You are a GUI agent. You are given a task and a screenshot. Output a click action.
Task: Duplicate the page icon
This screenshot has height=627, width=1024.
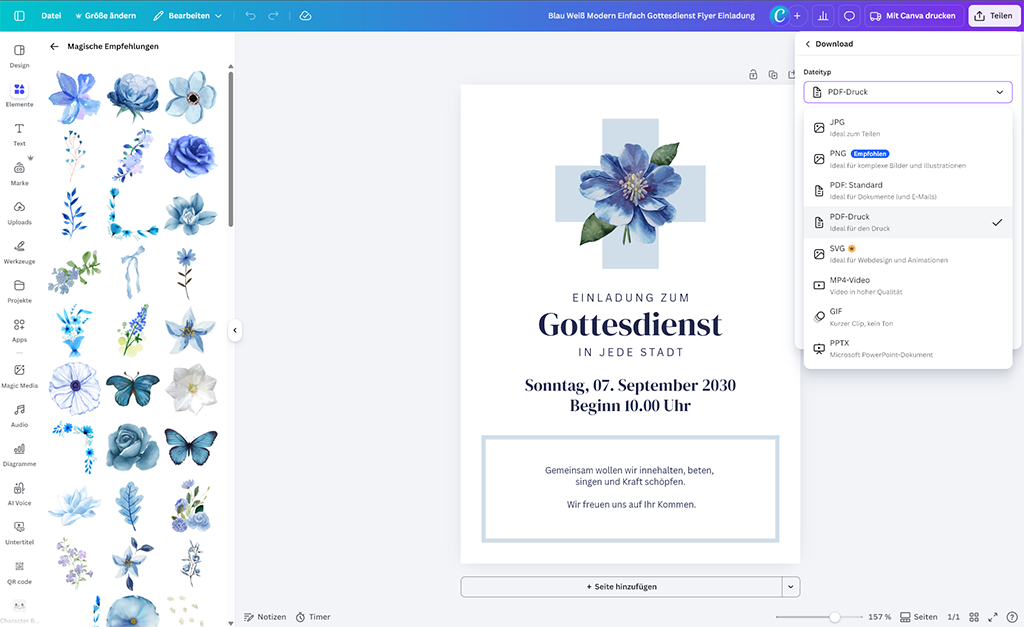773,74
